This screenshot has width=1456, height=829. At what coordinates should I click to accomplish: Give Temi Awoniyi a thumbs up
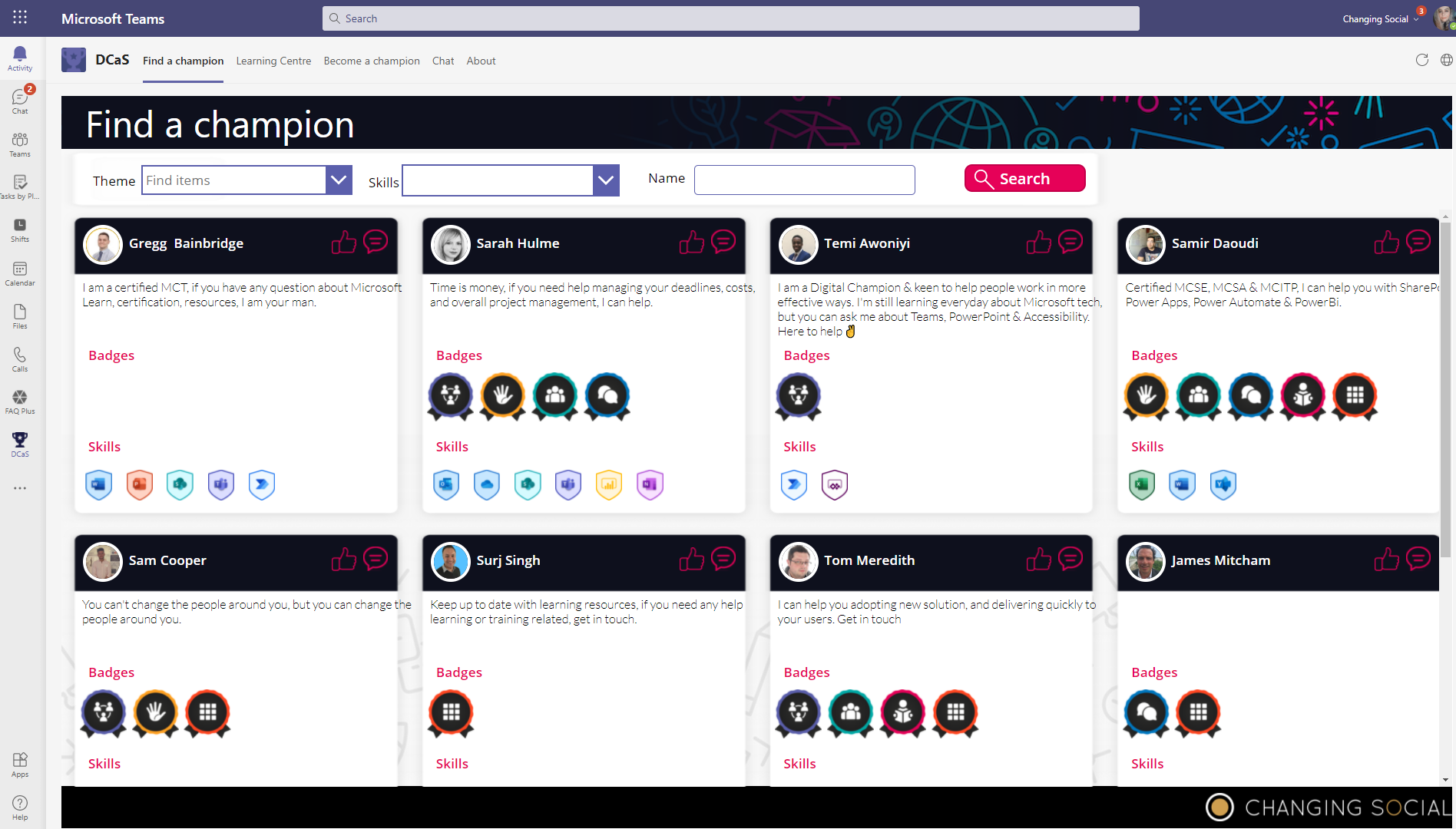[1039, 243]
